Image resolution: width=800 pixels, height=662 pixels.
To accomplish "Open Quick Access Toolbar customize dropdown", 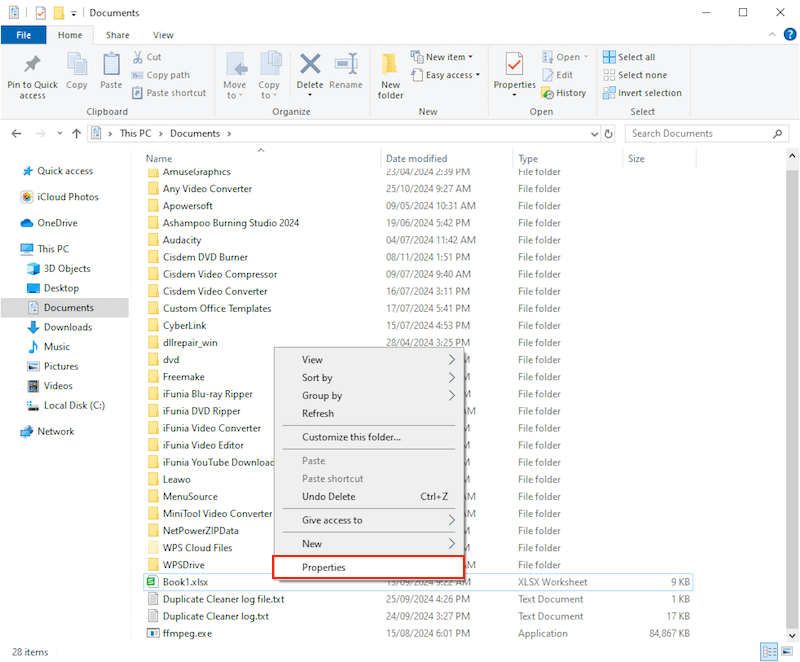I will pos(73,14).
